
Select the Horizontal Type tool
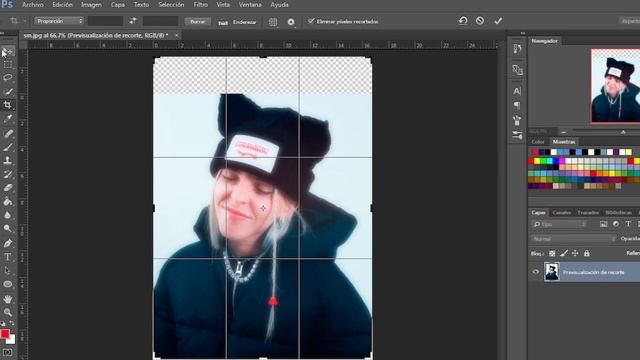(8, 257)
